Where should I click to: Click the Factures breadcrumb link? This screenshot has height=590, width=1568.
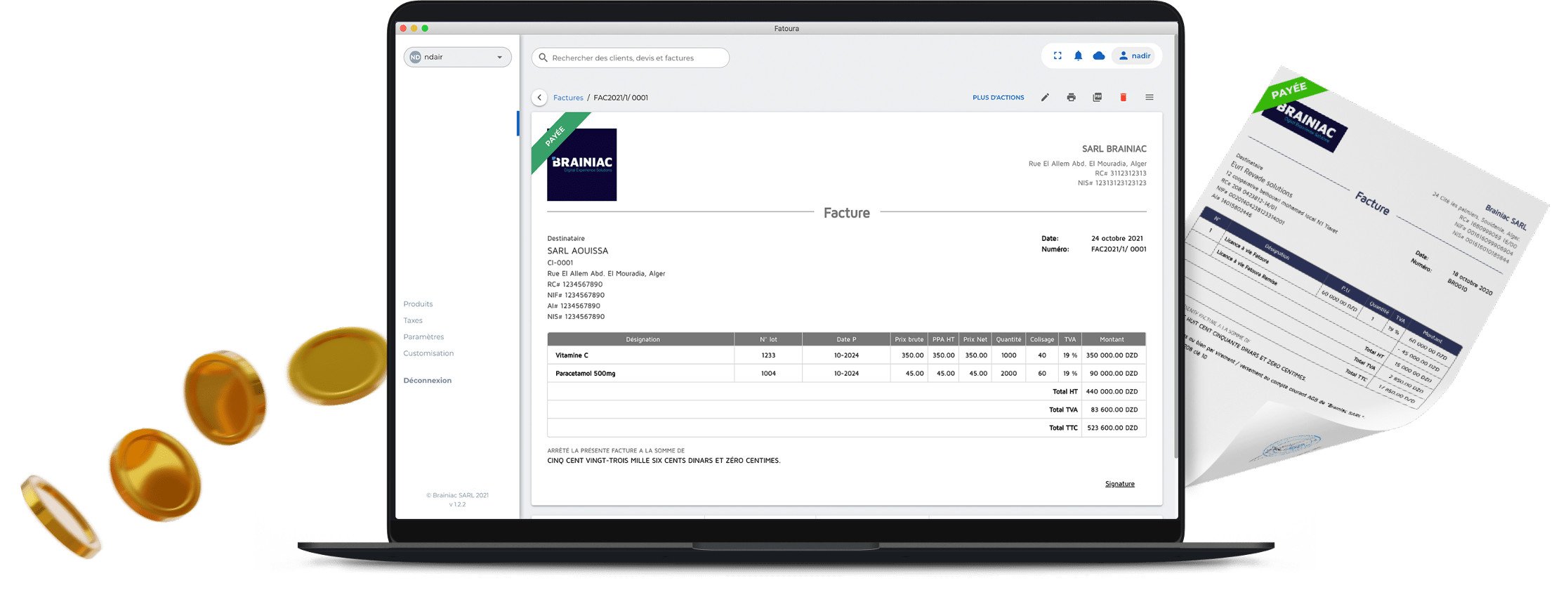tap(568, 98)
